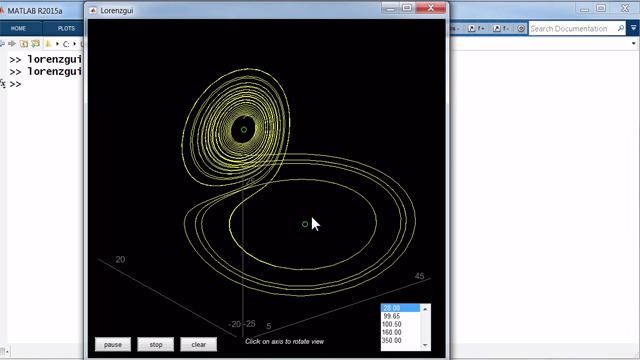Click the browse for folder icon
Screen dimensions: 640x360
36,43
